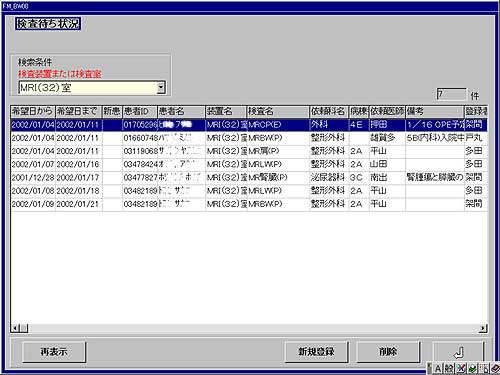Click the 希望日まで column header
500x375 pixels.
click(78, 111)
